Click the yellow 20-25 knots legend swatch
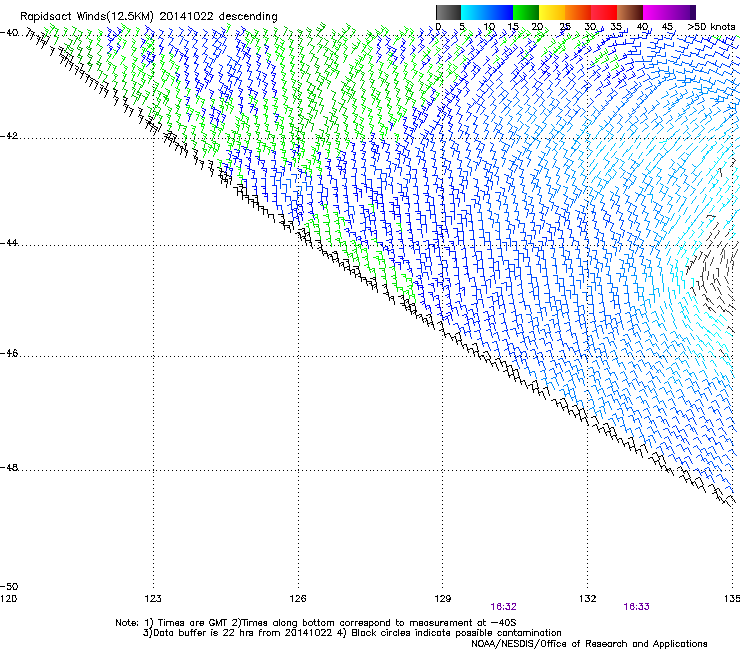Image resolution: width=740 pixels, height=650 pixels. (552, 12)
